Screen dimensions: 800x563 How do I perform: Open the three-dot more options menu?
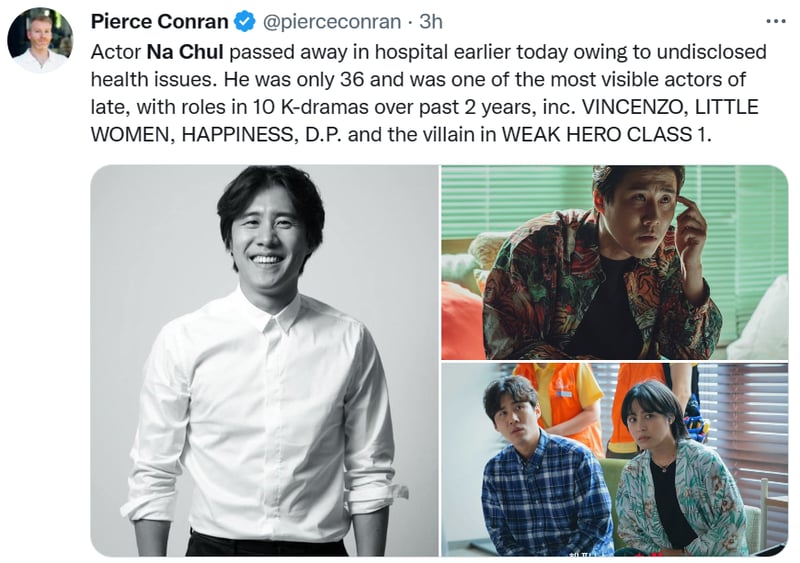[775, 21]
